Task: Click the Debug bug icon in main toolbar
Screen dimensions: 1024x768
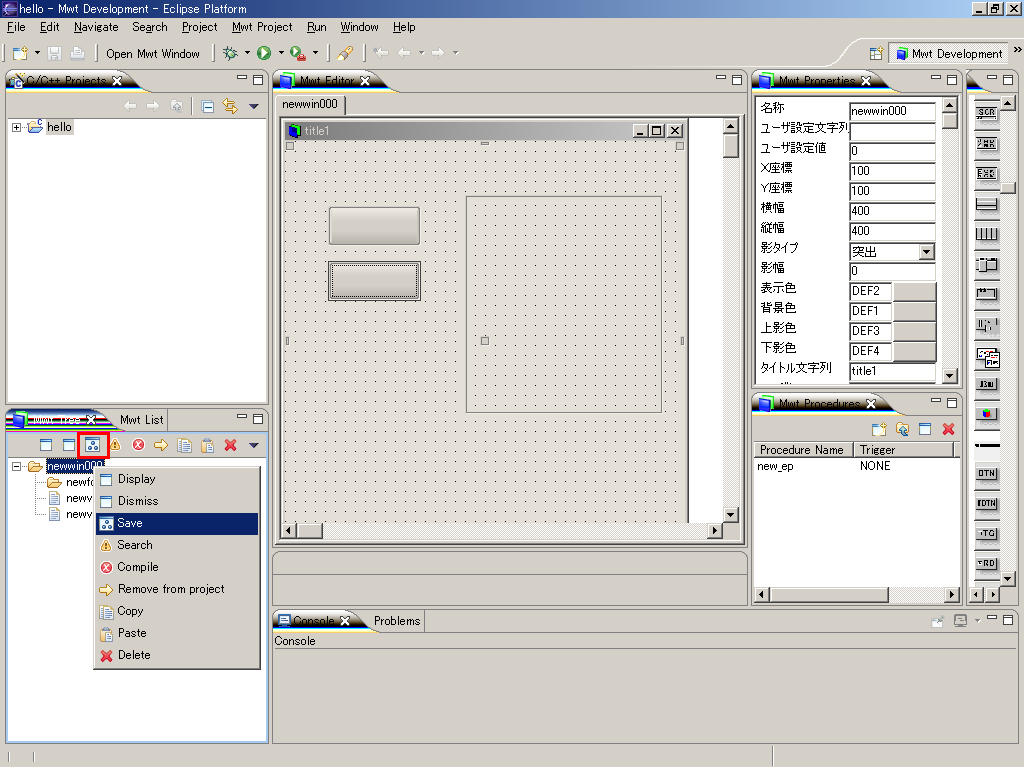Action: [x=230, y=53]
